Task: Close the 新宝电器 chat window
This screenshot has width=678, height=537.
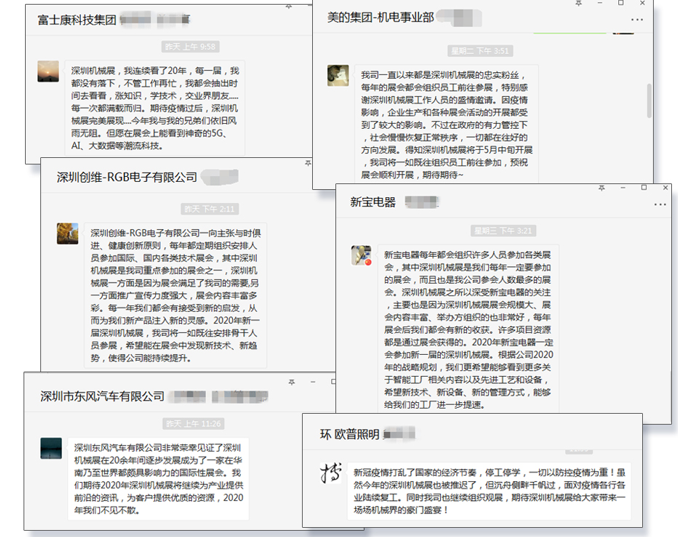Action: (665, 188)
